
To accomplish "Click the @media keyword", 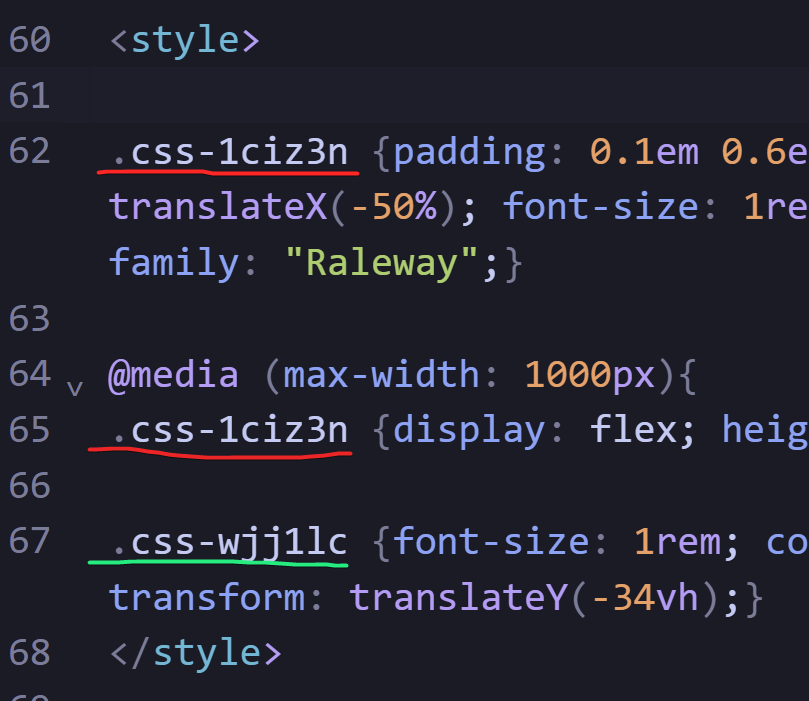I will [173, 375].
